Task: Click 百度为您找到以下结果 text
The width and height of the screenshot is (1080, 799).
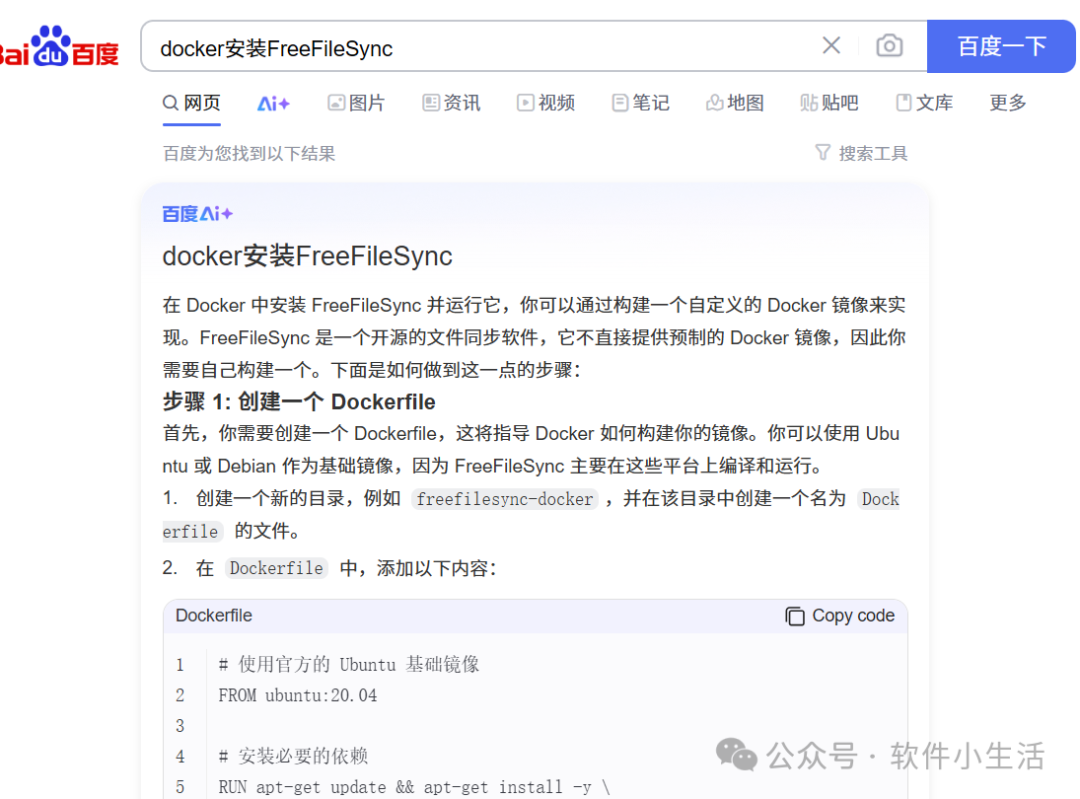Action: coord(249,154)
